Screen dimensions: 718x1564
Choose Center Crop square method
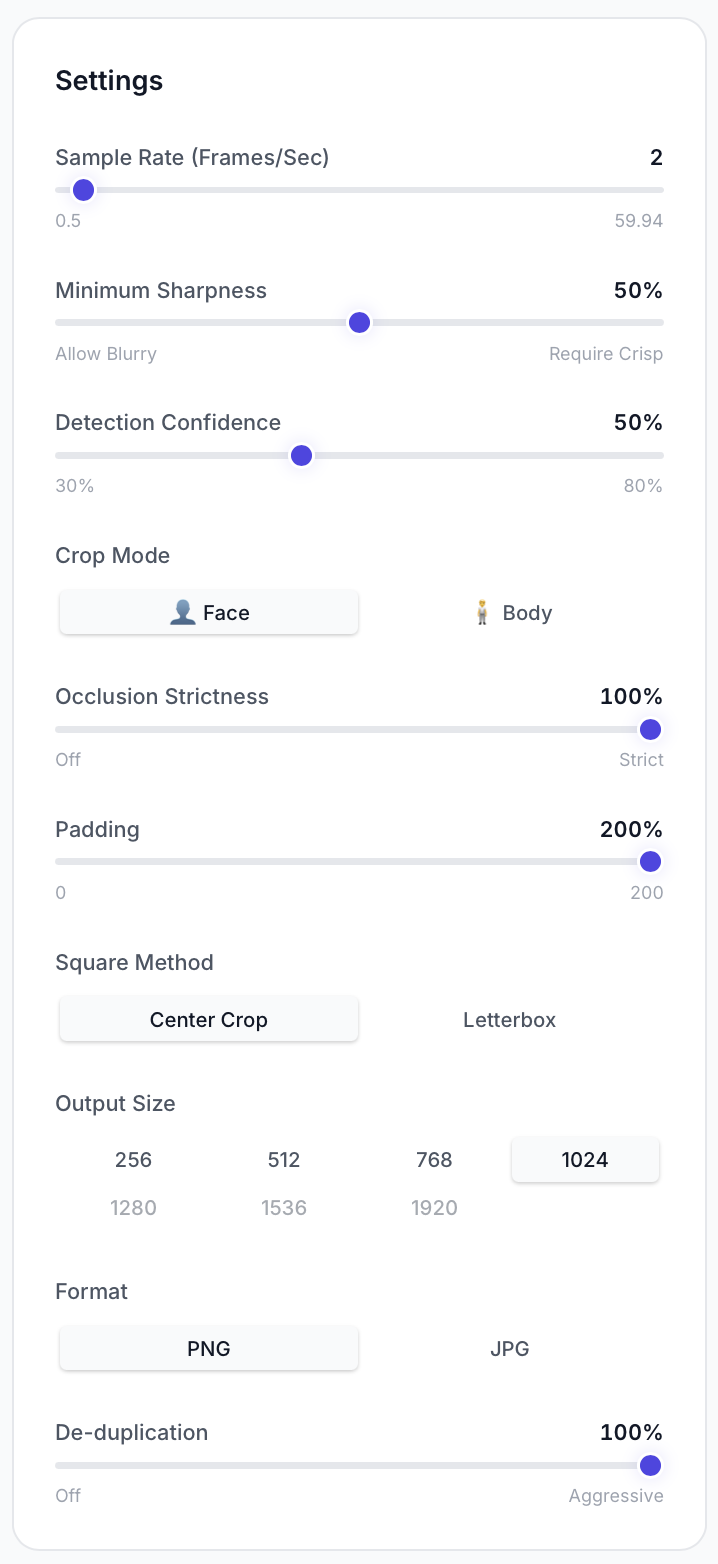[x=209, y=1020]
